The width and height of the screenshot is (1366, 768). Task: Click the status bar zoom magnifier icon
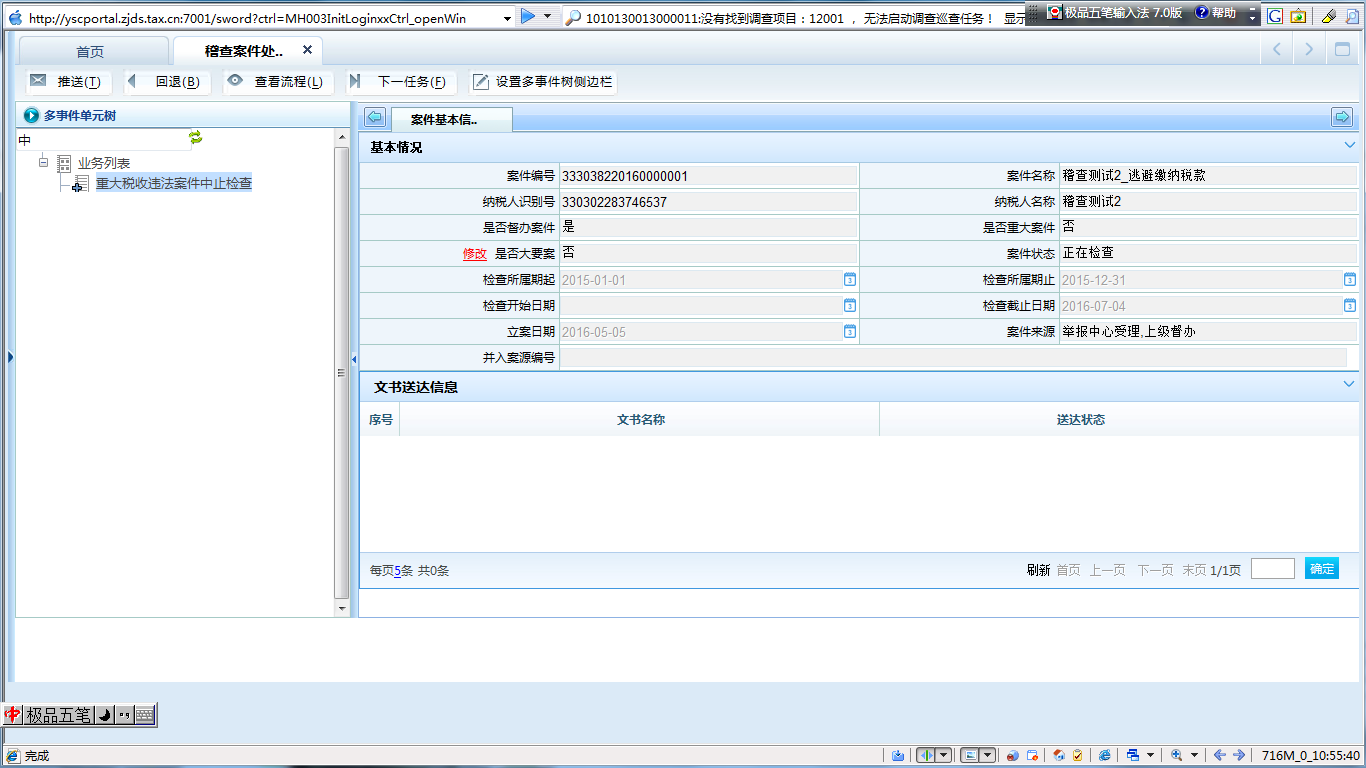tap(1176, 755)
